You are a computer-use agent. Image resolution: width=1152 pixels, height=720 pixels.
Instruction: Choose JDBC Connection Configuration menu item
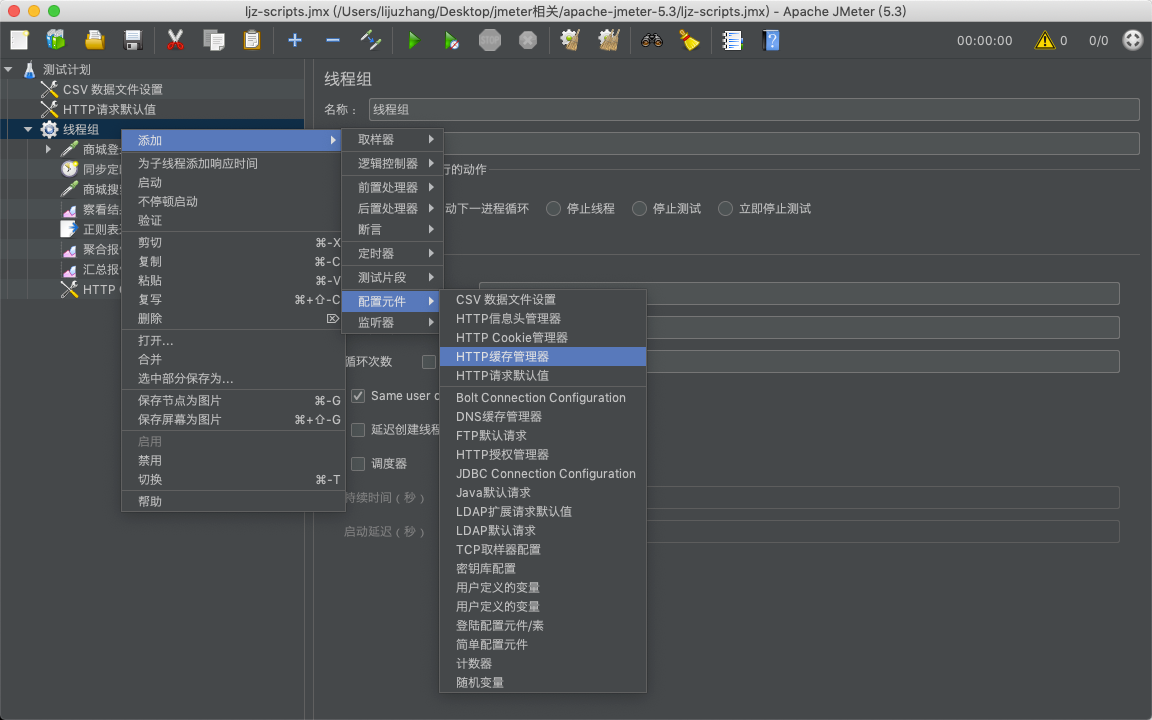543,474
